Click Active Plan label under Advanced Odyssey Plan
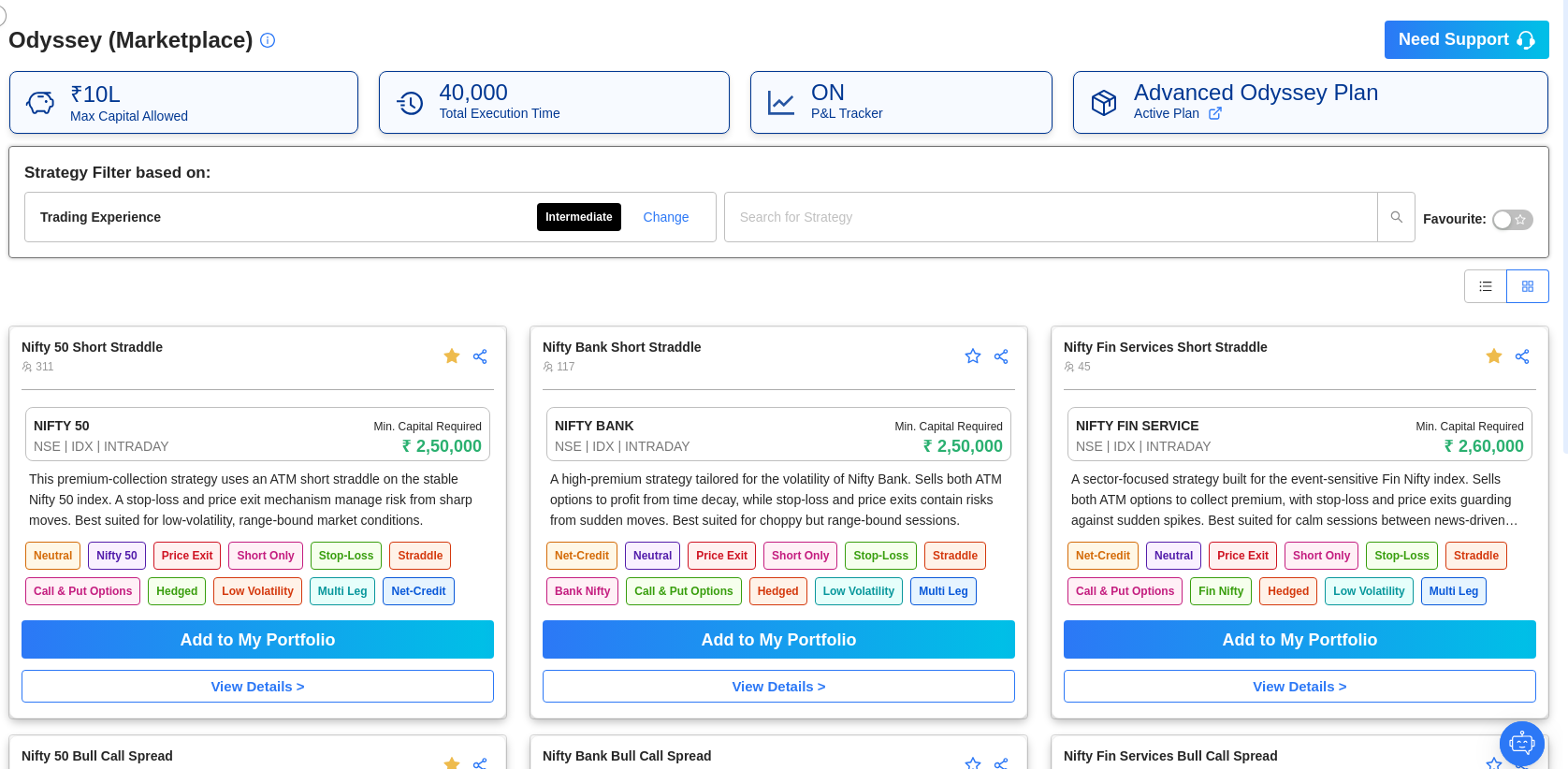Screen dimensions: 1568x769 coord(1167,113)
